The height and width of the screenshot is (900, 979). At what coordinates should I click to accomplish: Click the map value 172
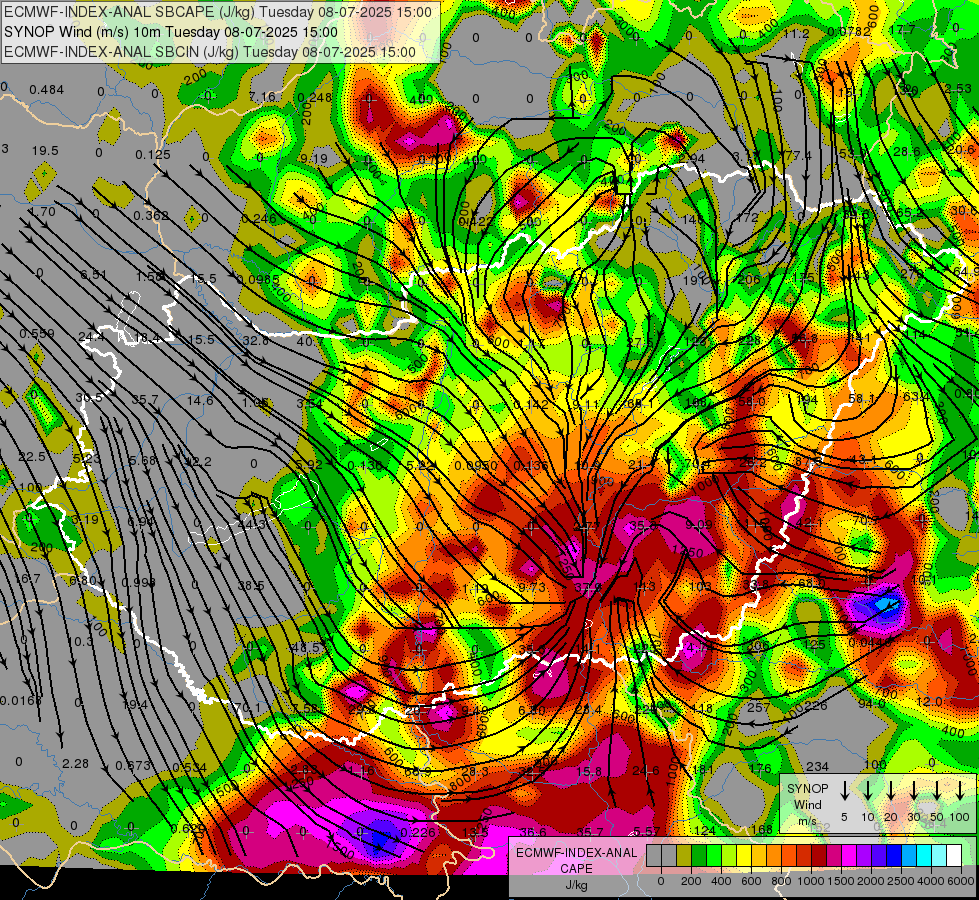(747, 217)
